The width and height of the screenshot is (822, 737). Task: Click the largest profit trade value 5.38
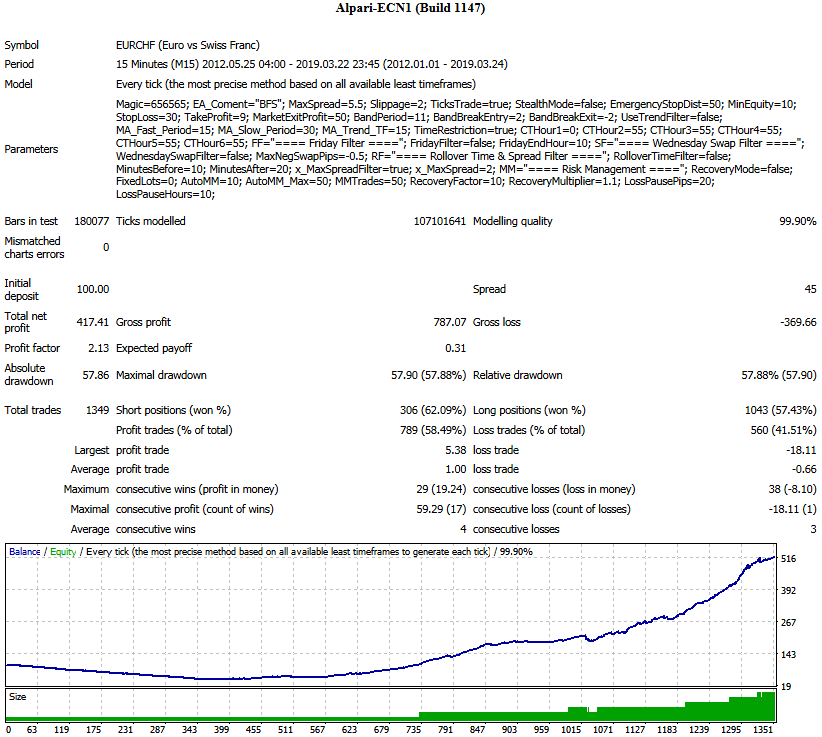(x=456, y=450)
